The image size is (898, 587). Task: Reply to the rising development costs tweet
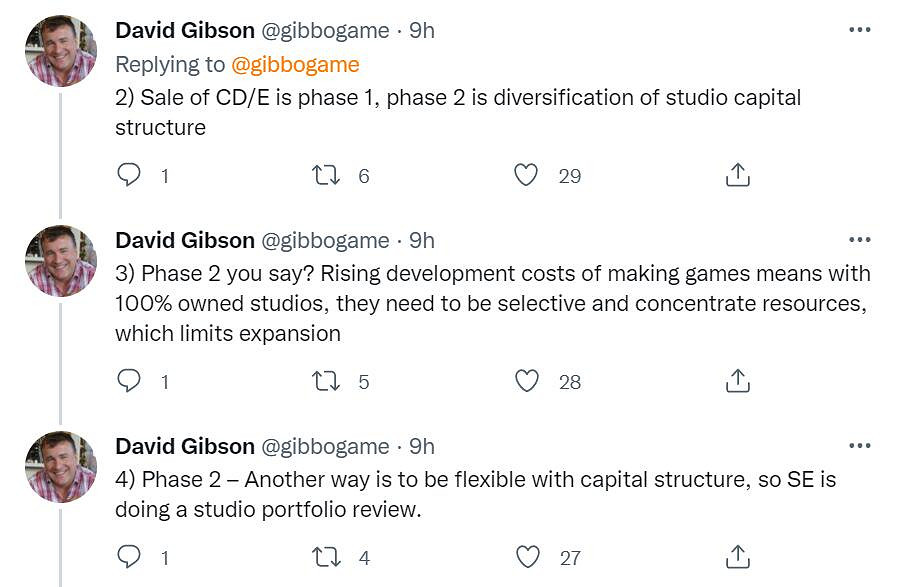tap(129, 381)
